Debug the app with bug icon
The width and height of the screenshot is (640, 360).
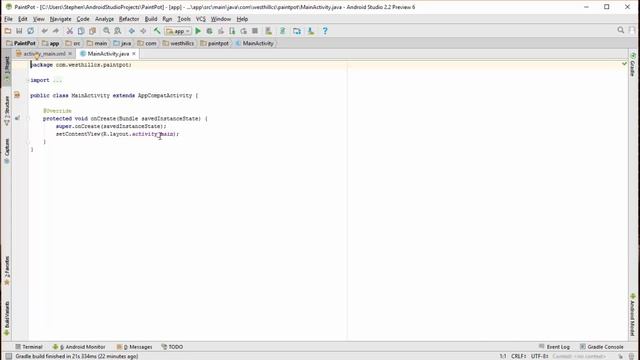tap(209, 31)
